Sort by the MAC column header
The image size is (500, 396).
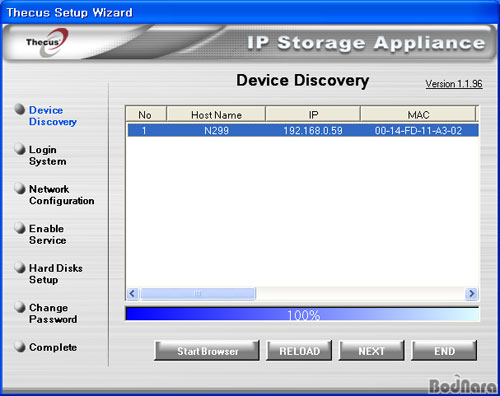click(x=418, y=115)
